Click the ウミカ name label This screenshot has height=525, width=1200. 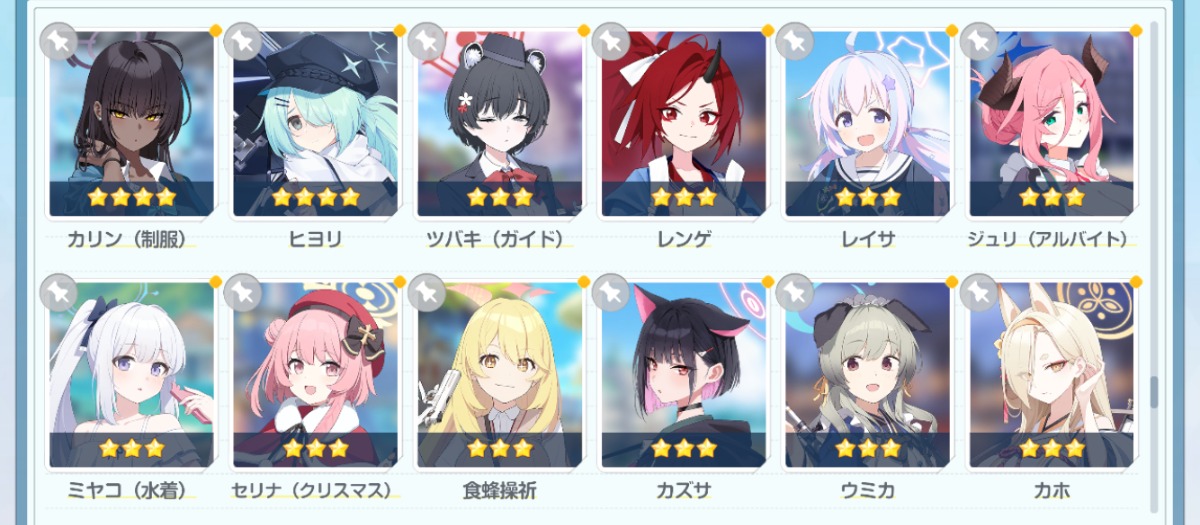[868, 490]
